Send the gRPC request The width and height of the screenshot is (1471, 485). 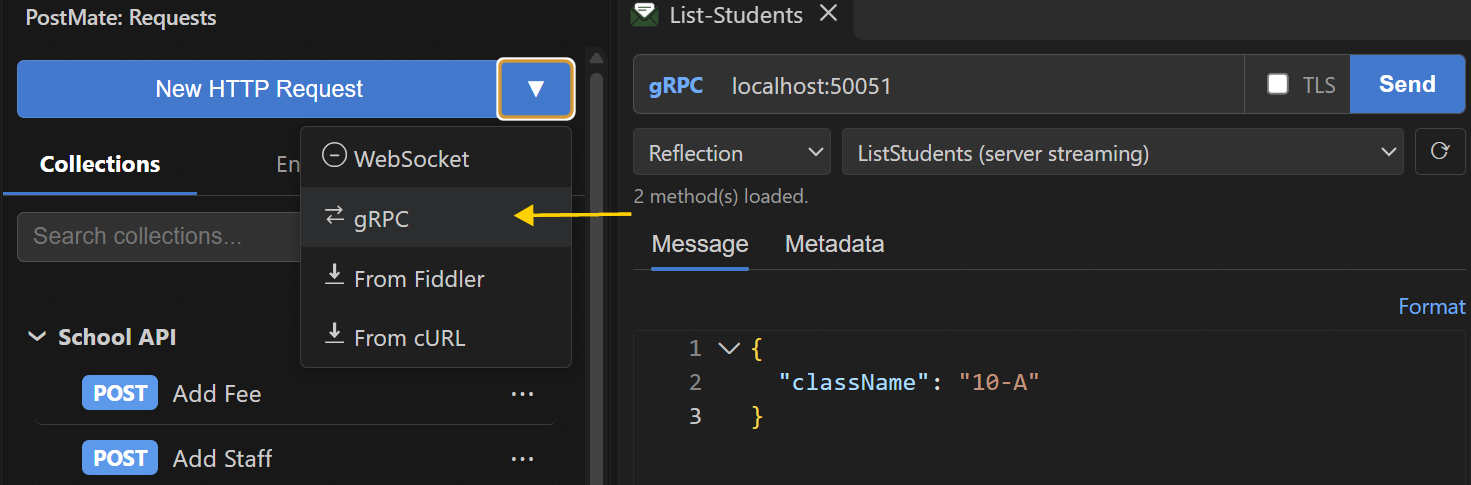pos(1407,84)
